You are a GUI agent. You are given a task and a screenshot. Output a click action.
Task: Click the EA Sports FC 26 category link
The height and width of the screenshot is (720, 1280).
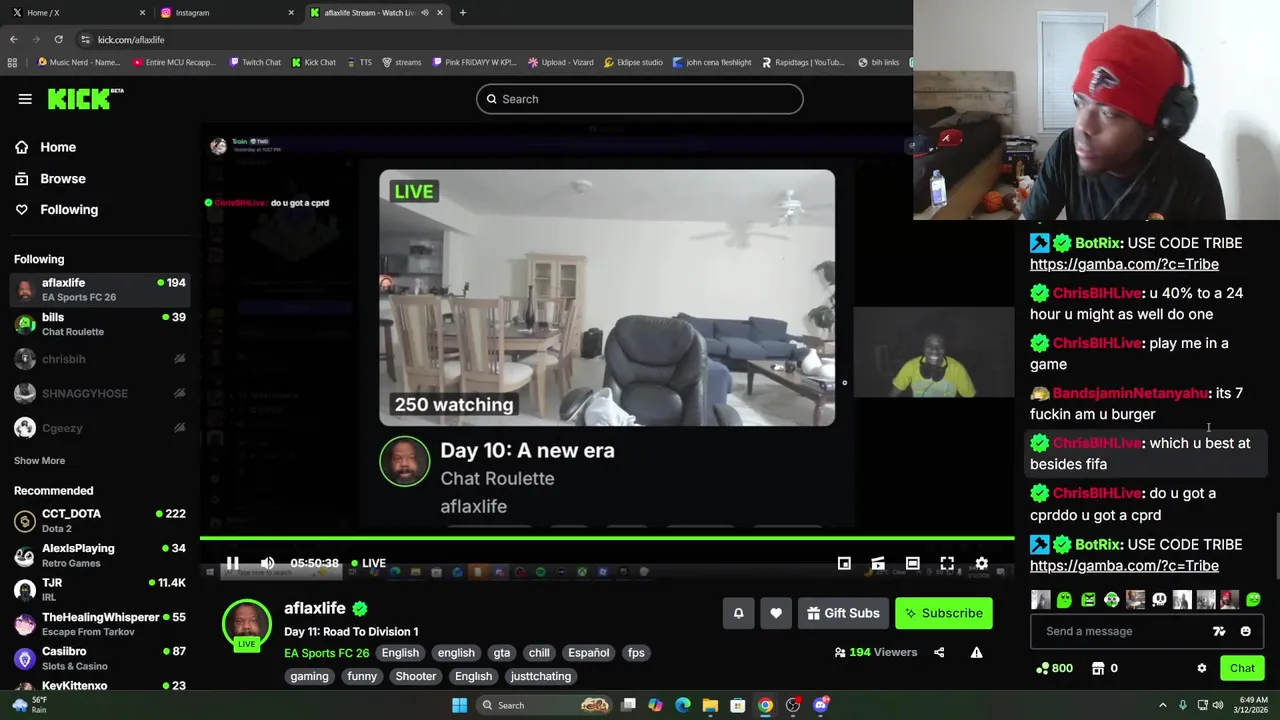coord(326,653)
